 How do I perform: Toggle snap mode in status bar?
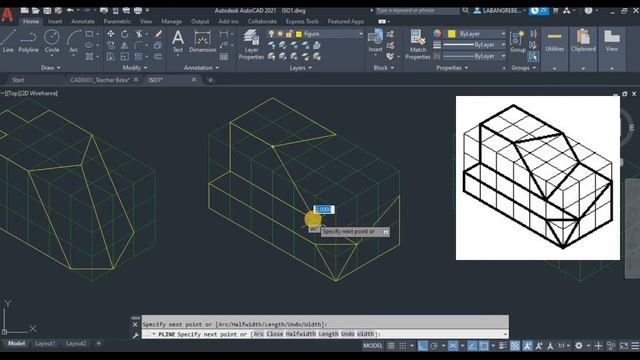click(x=403, y=346)
